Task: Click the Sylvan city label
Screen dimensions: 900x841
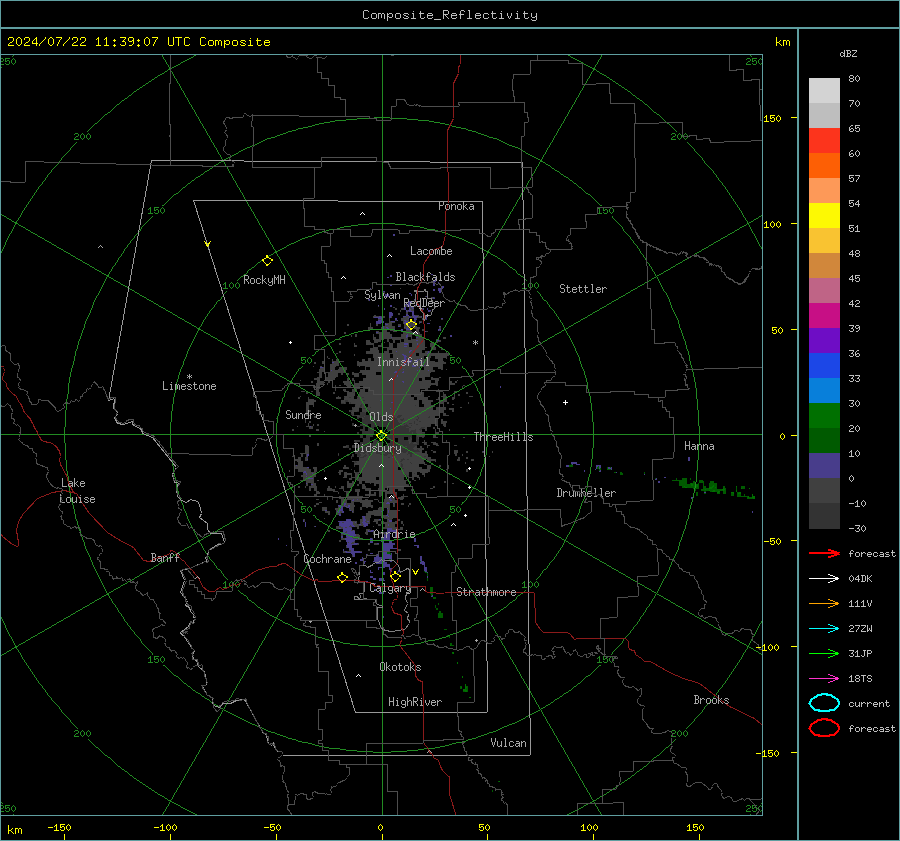Action: pyautogui.click(x=382, y=295)
